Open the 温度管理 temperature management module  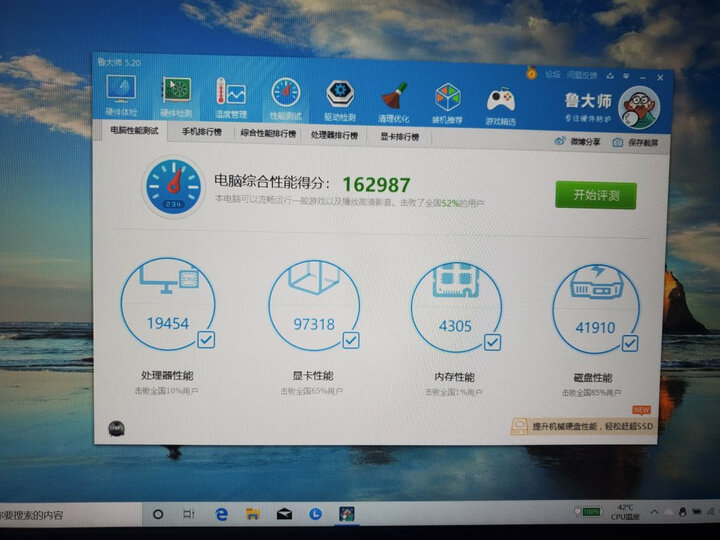231,98
